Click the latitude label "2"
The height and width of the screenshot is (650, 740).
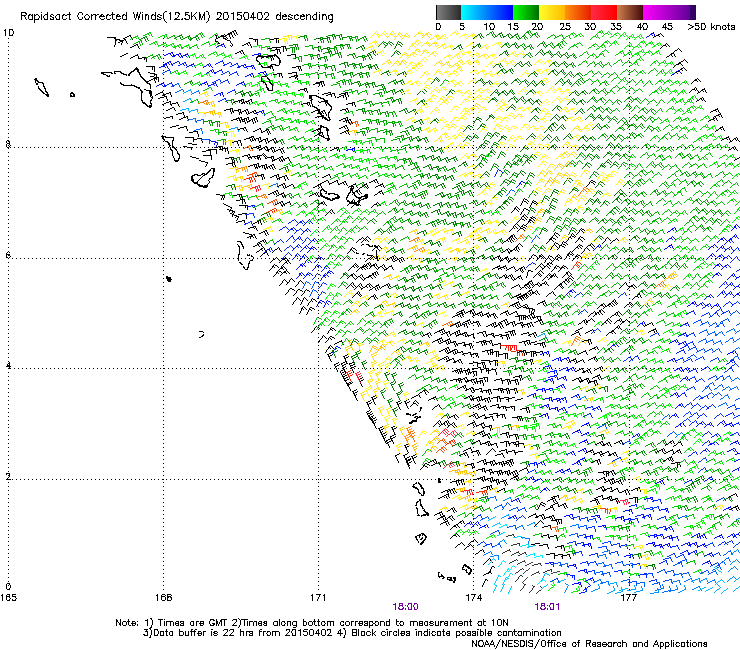pos(8,476)
